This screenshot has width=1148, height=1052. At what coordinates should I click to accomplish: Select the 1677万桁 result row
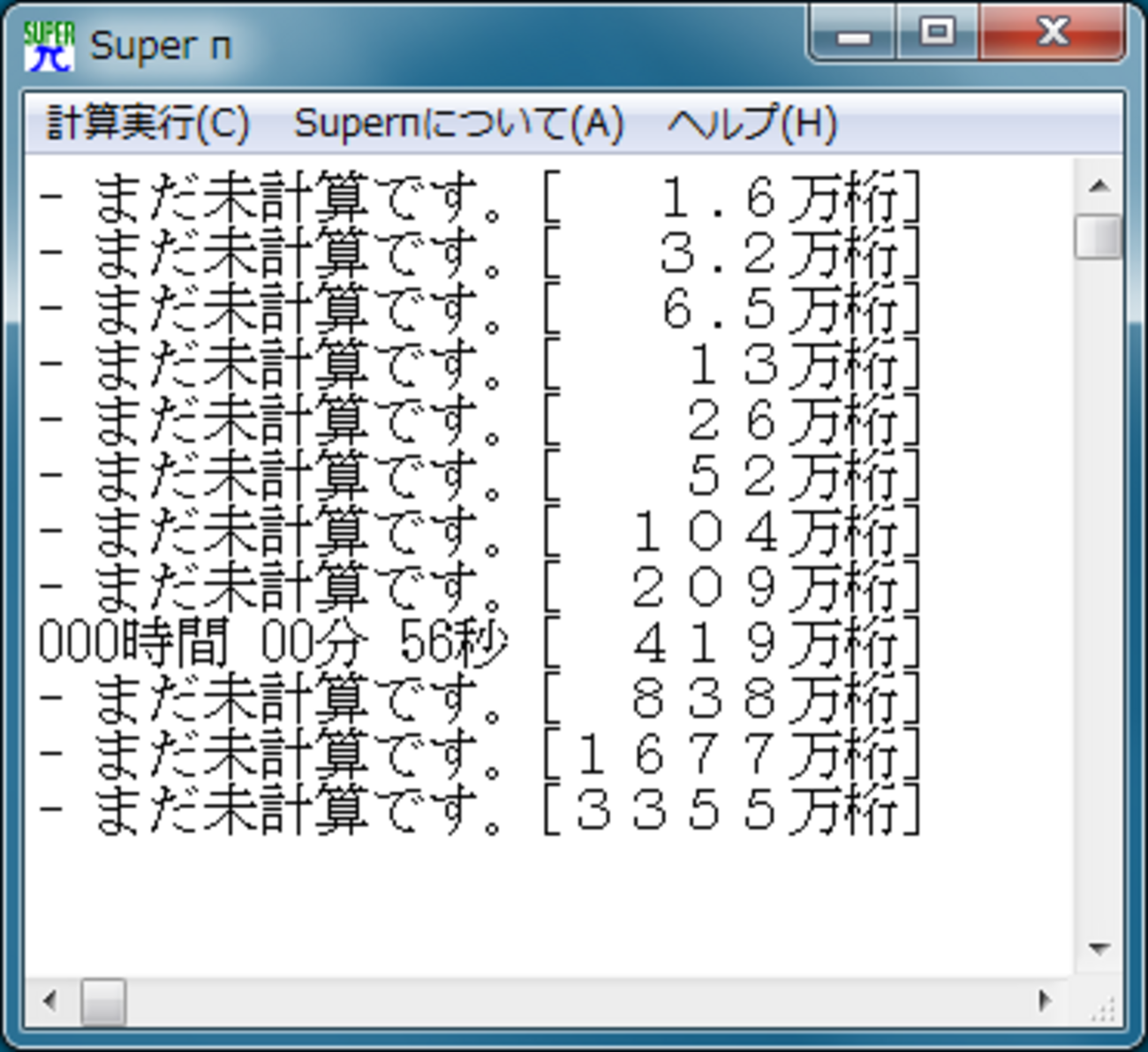[x=480, y=753]
